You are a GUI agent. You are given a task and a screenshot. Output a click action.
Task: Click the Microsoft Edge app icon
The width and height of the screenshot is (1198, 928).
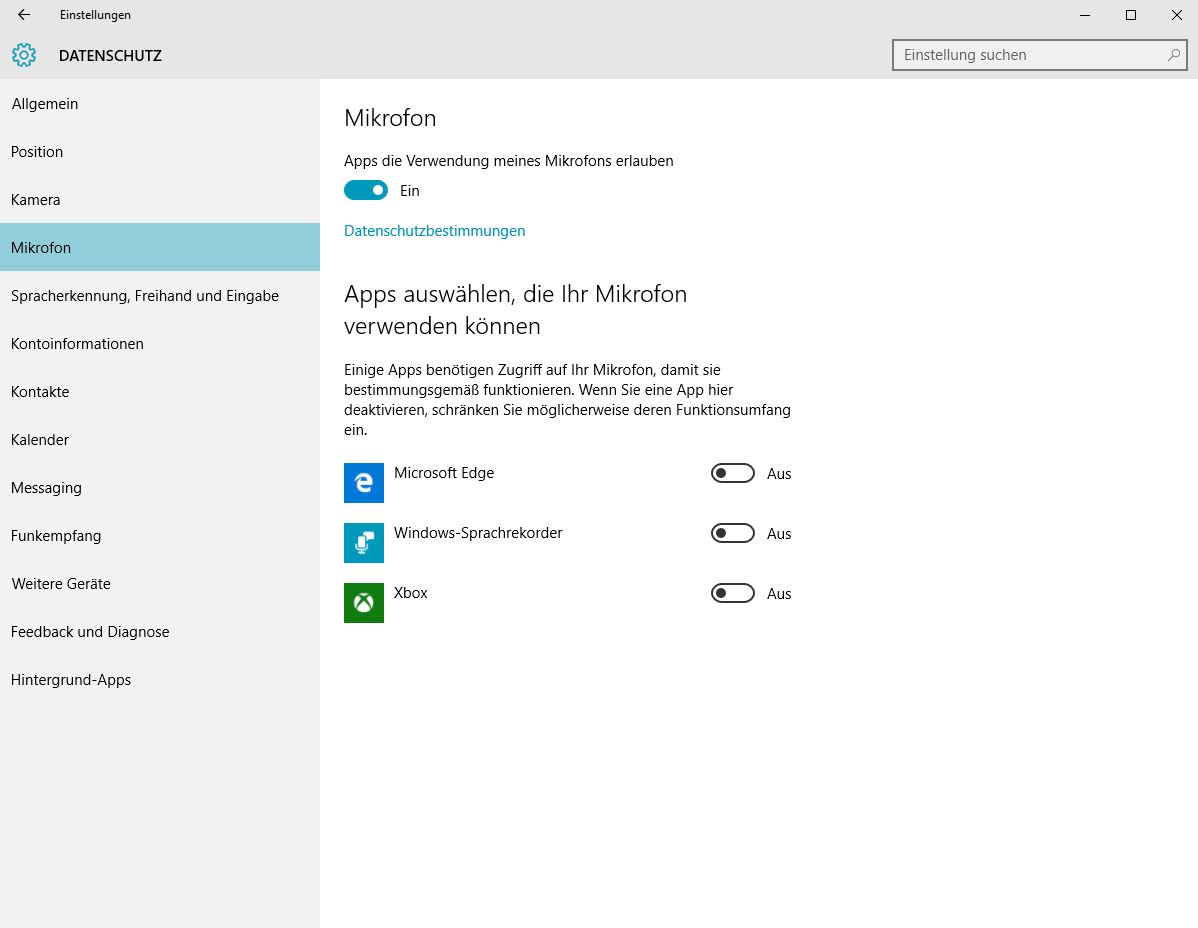364,483
